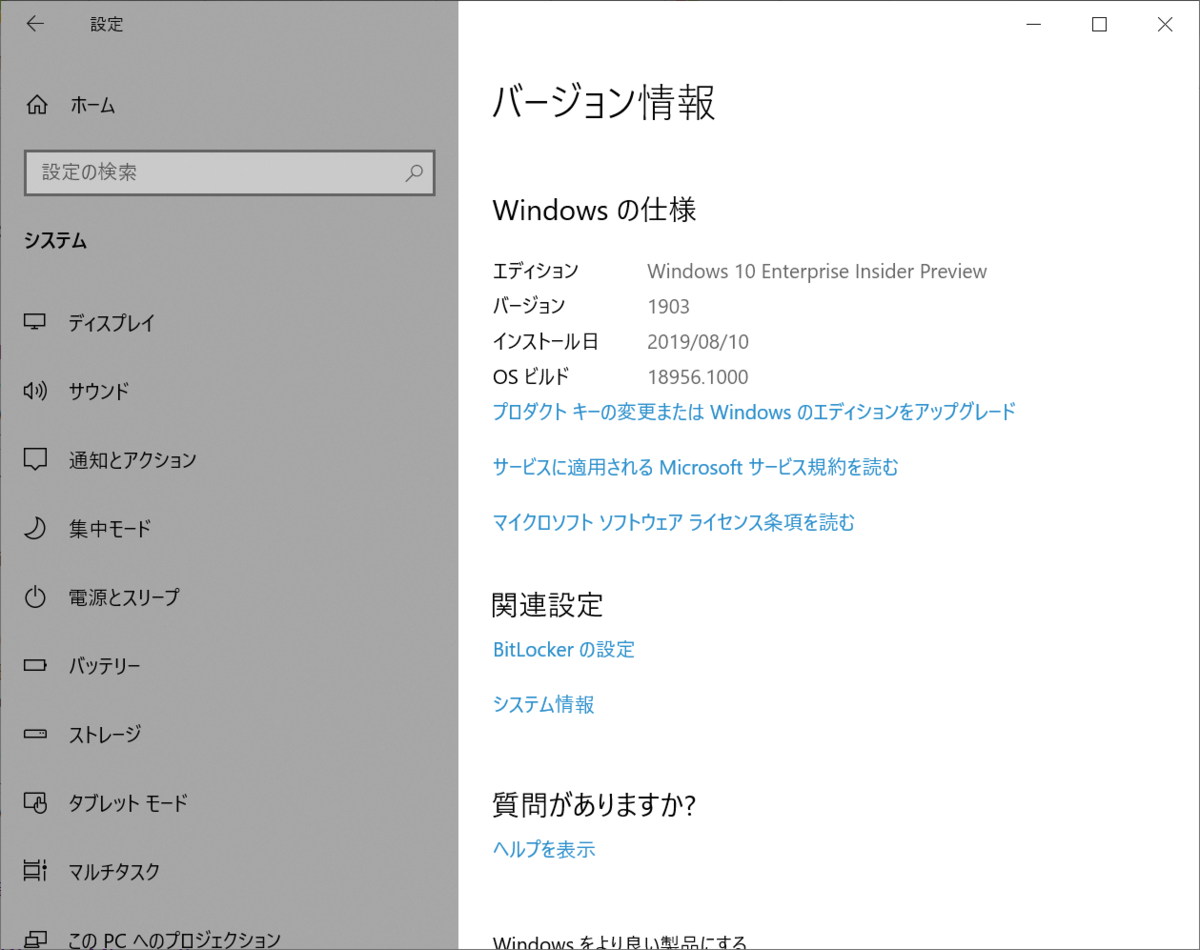Click the 通知とアクション message icon
The height and width of the screenshot is (950, 1200).
click(x=36, y=460)
